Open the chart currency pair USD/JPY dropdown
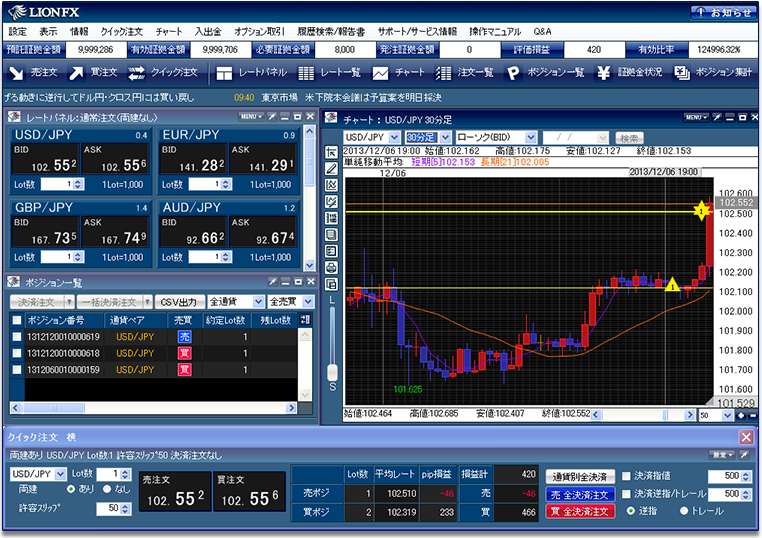762x538 pixels. pos(395,138)
